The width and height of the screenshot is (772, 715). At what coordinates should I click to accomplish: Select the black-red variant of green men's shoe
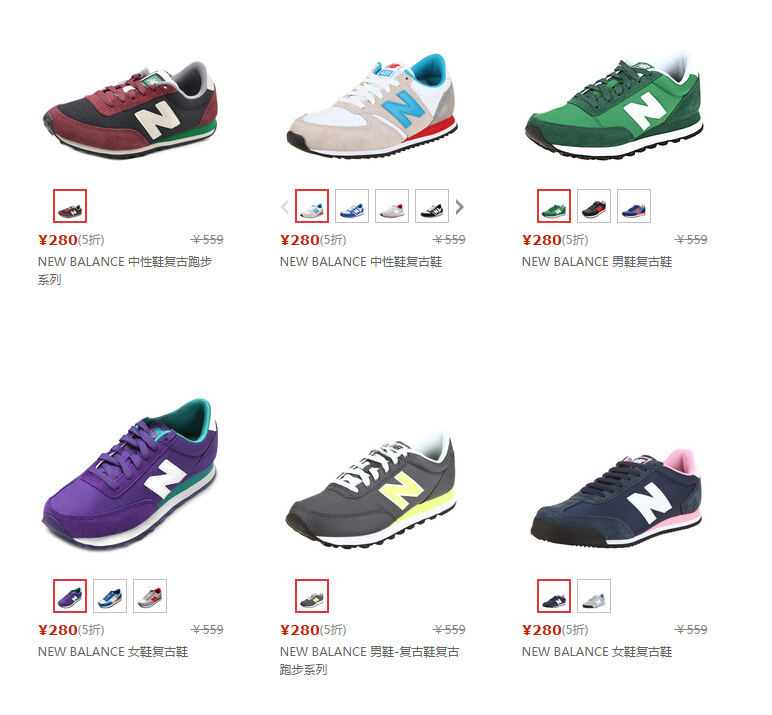(x=594, y=206)
